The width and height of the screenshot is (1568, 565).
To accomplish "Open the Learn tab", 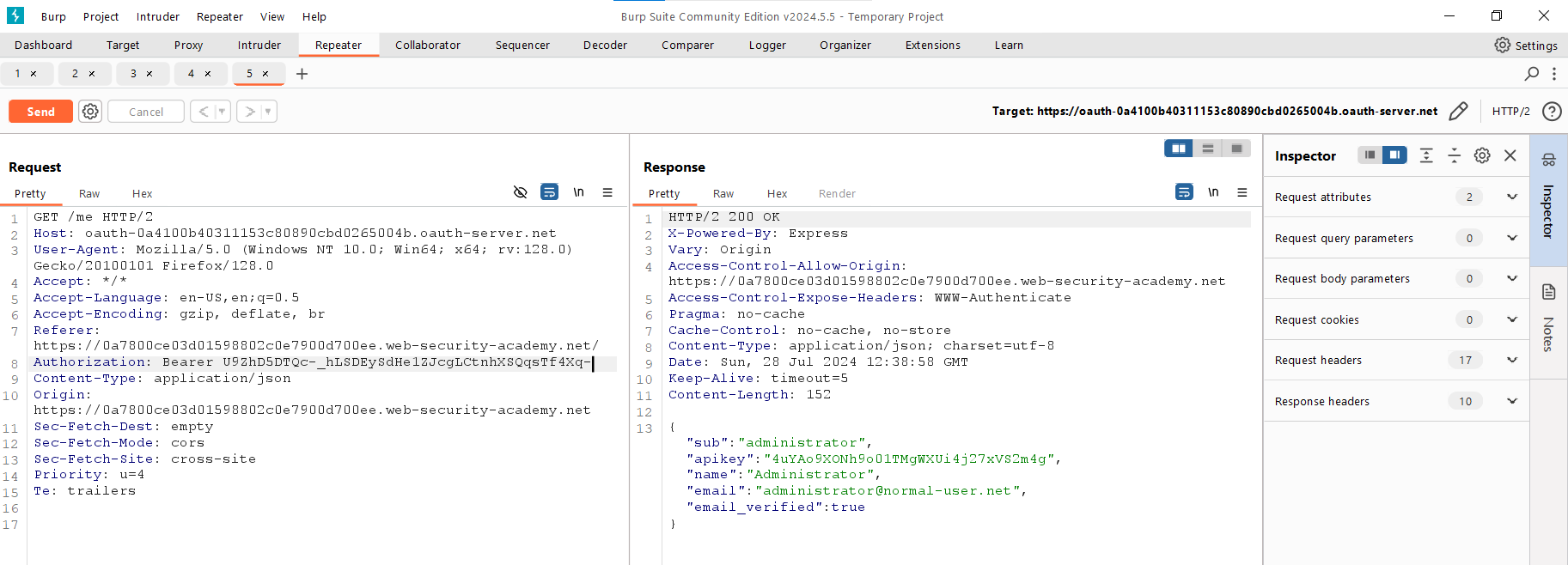I will [x=1009, y=45].
